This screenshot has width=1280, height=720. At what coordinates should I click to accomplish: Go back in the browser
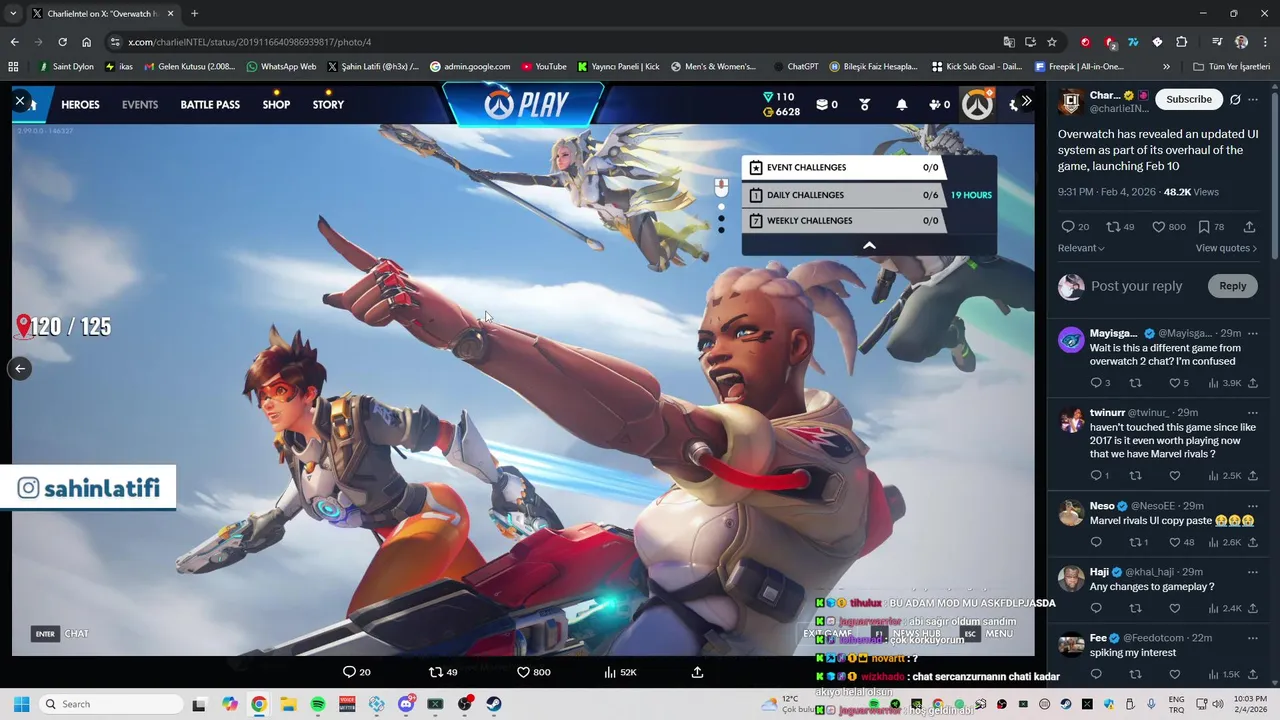pyautogui.click(x=14, y=42)
